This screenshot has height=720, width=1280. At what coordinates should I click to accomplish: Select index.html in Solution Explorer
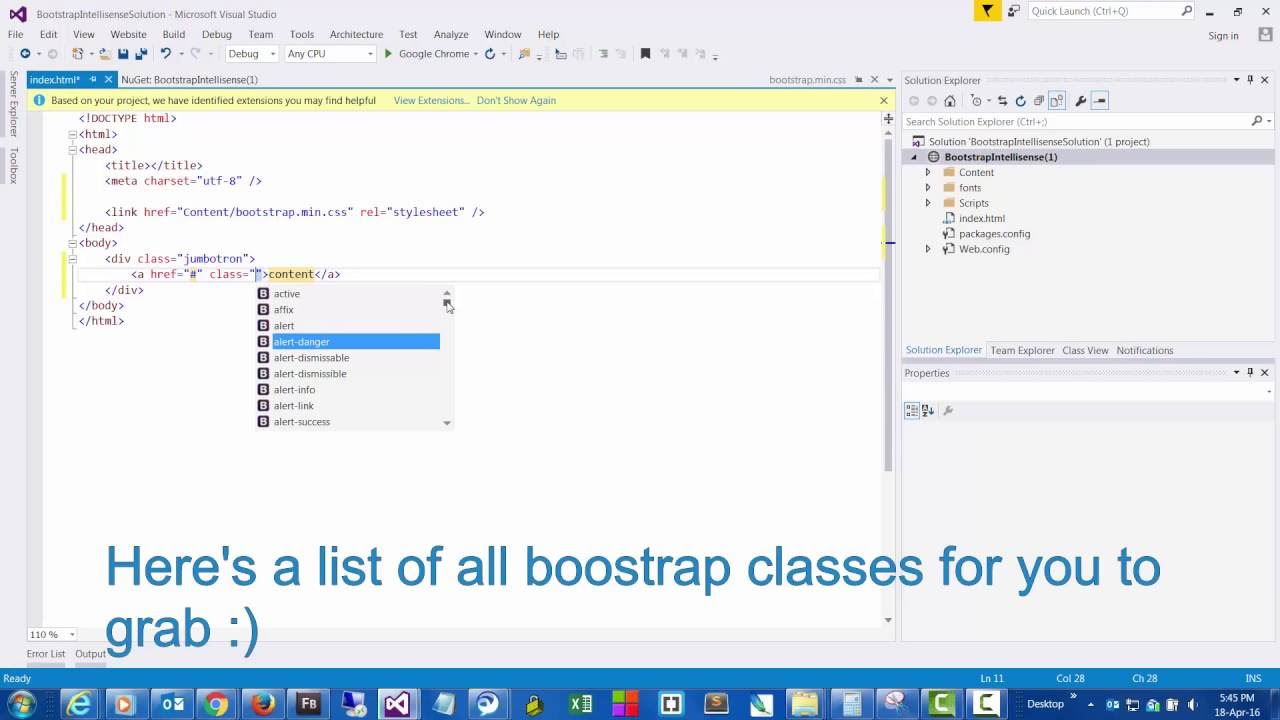click(x=981, y=218)
